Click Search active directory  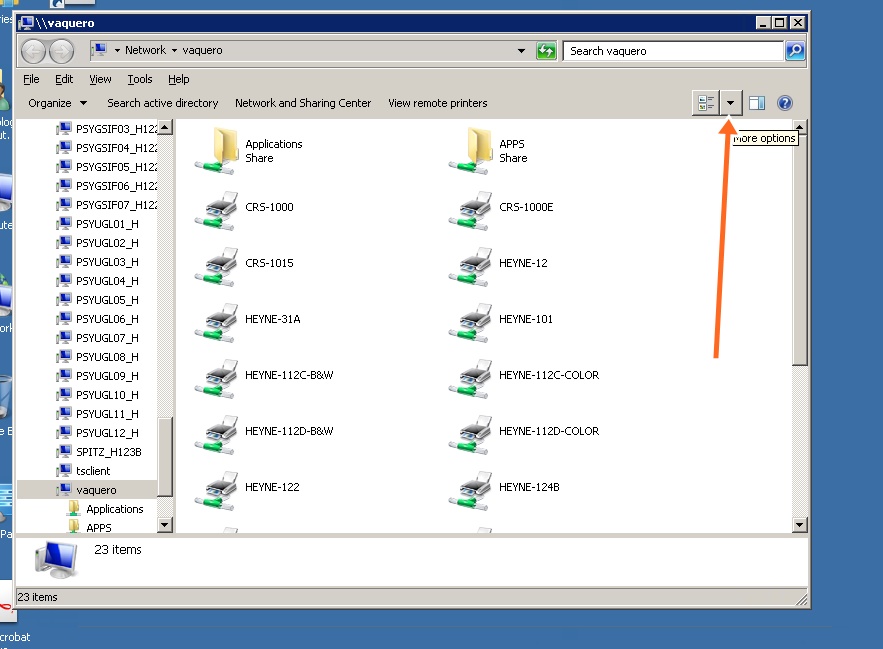pyautogui.click(x=163, y=102)
